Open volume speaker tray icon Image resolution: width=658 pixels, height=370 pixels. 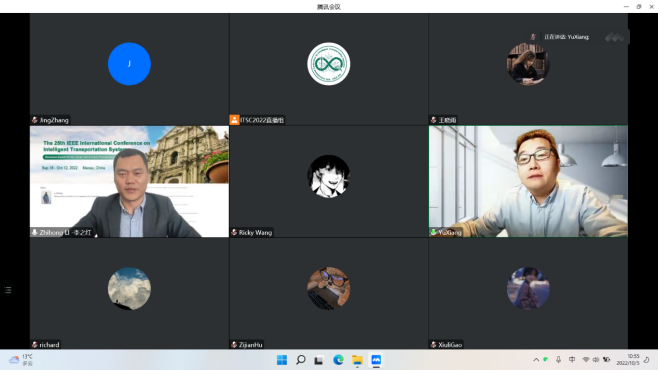point(595,360)
